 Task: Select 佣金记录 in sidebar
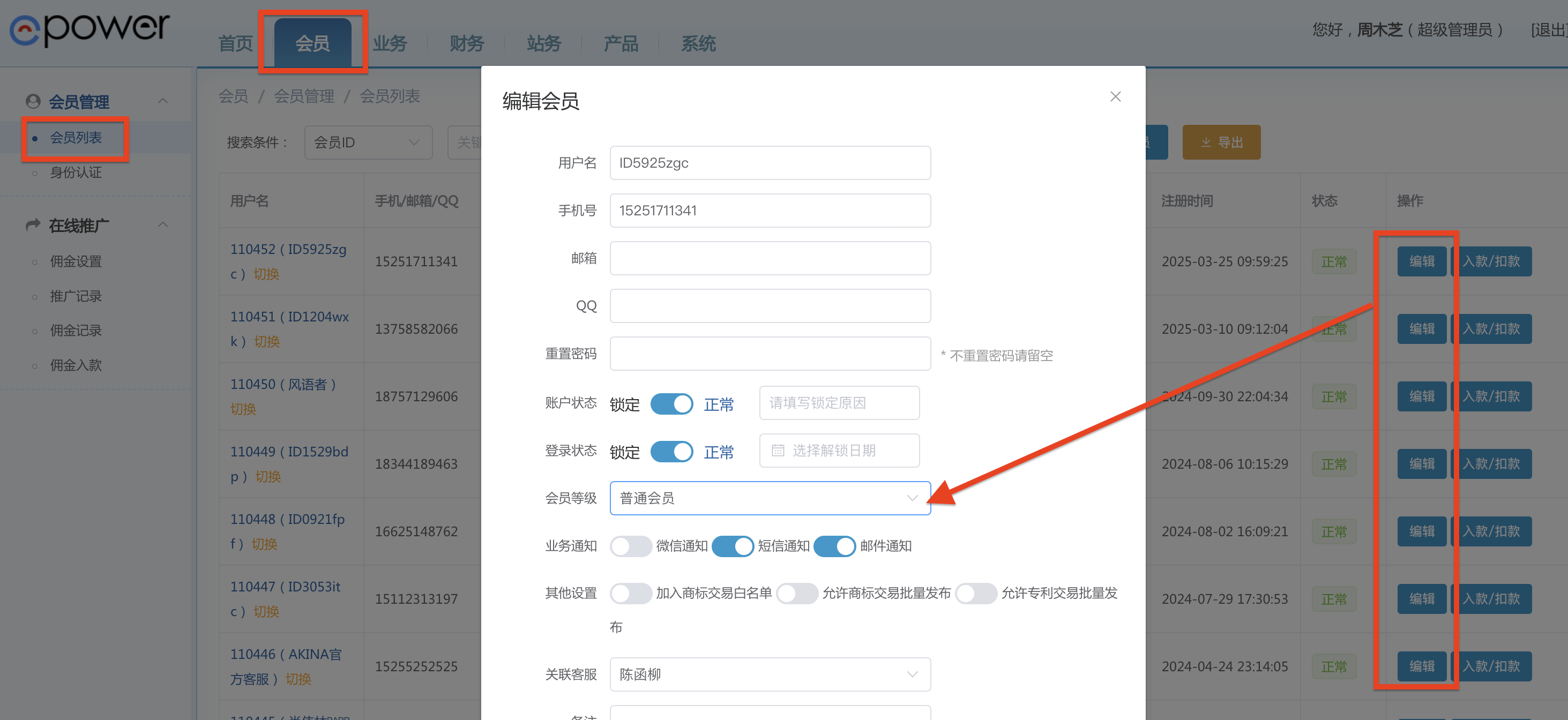(x=76, y=331)
